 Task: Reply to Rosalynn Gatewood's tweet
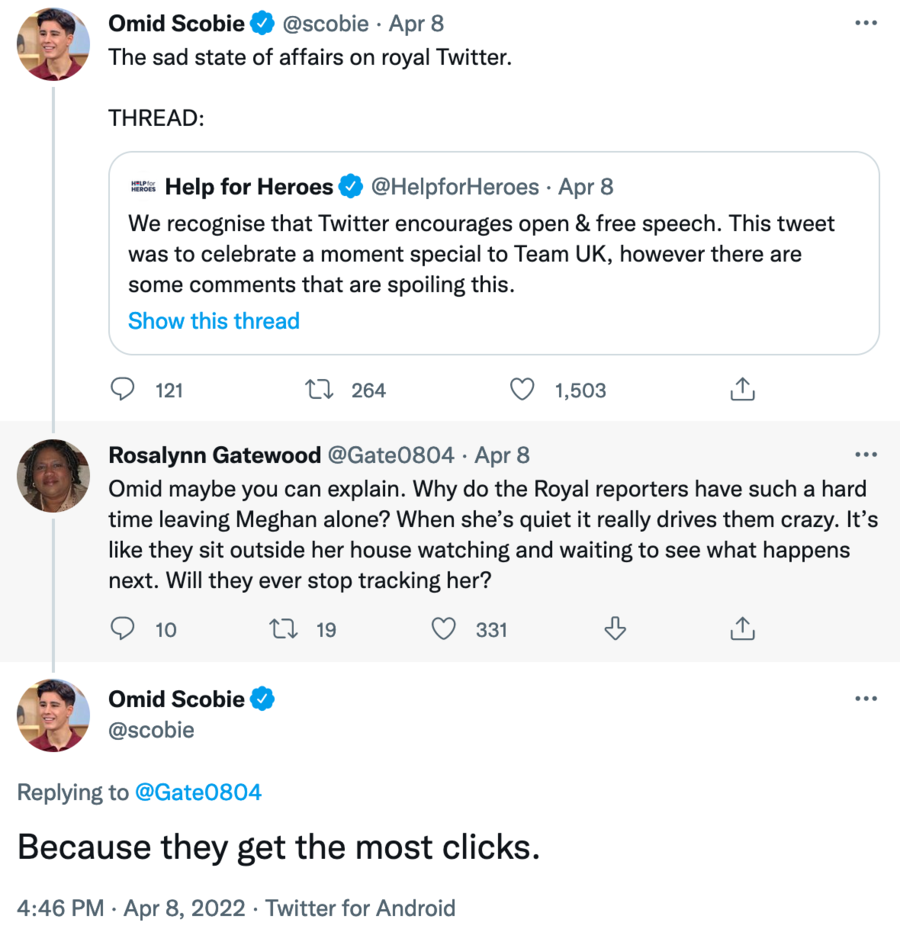click(x=122, y=629)
